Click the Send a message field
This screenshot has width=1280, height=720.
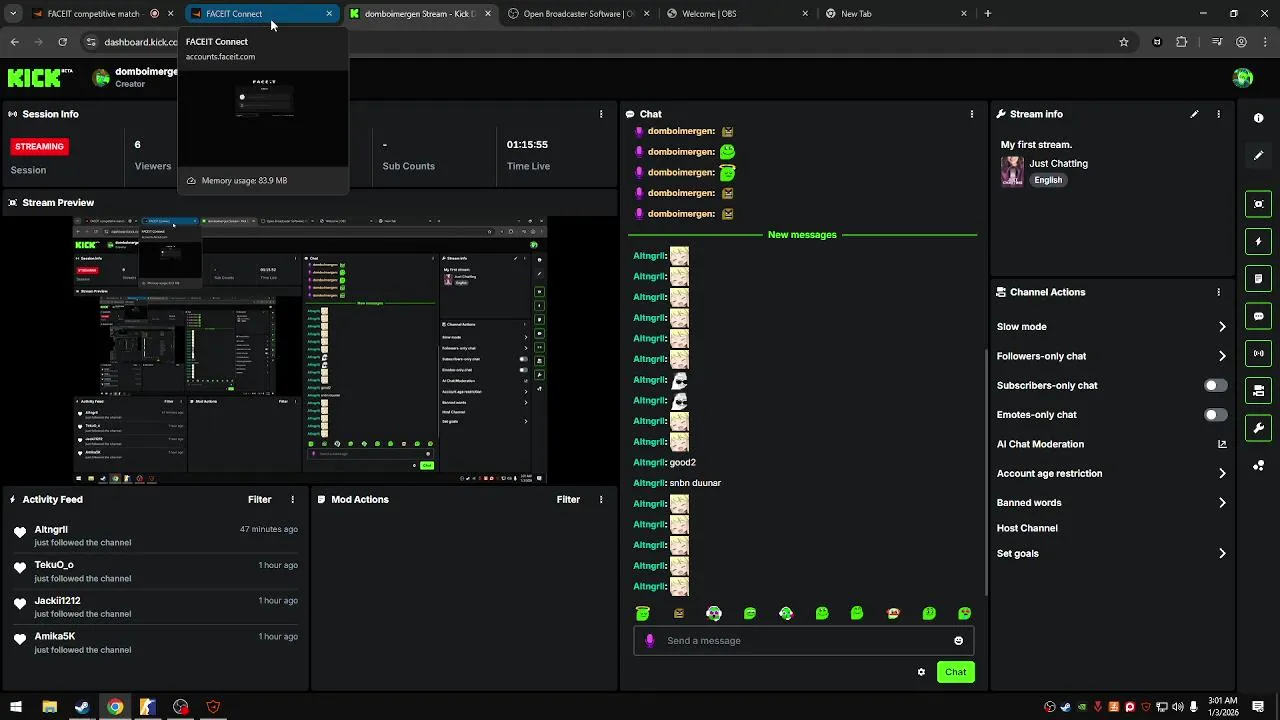[x=803, y=641]
